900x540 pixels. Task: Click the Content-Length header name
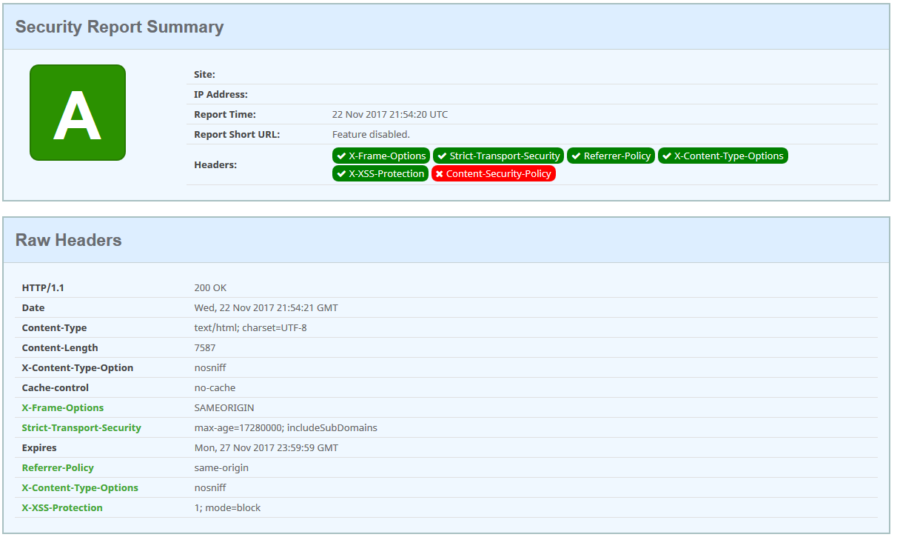coord(60,348)
